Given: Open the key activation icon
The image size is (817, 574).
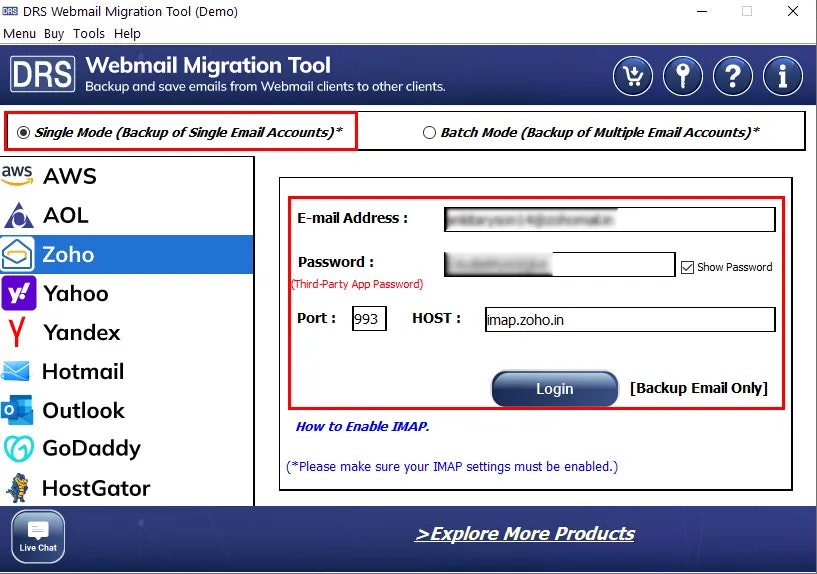Looking at the screenshot, I should [683, 76].
